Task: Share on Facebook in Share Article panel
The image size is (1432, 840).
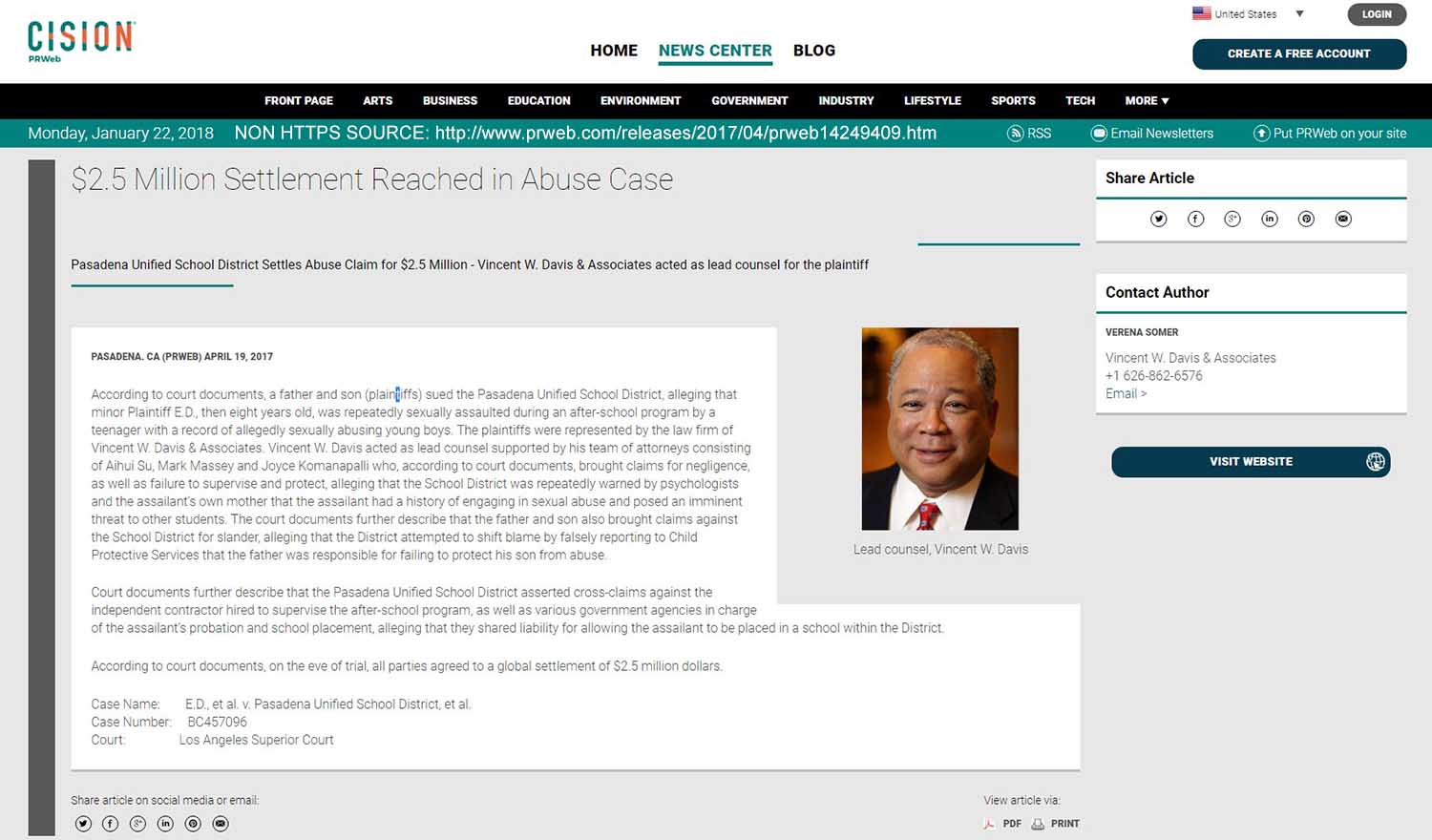Action: [x=1195, y=219]
